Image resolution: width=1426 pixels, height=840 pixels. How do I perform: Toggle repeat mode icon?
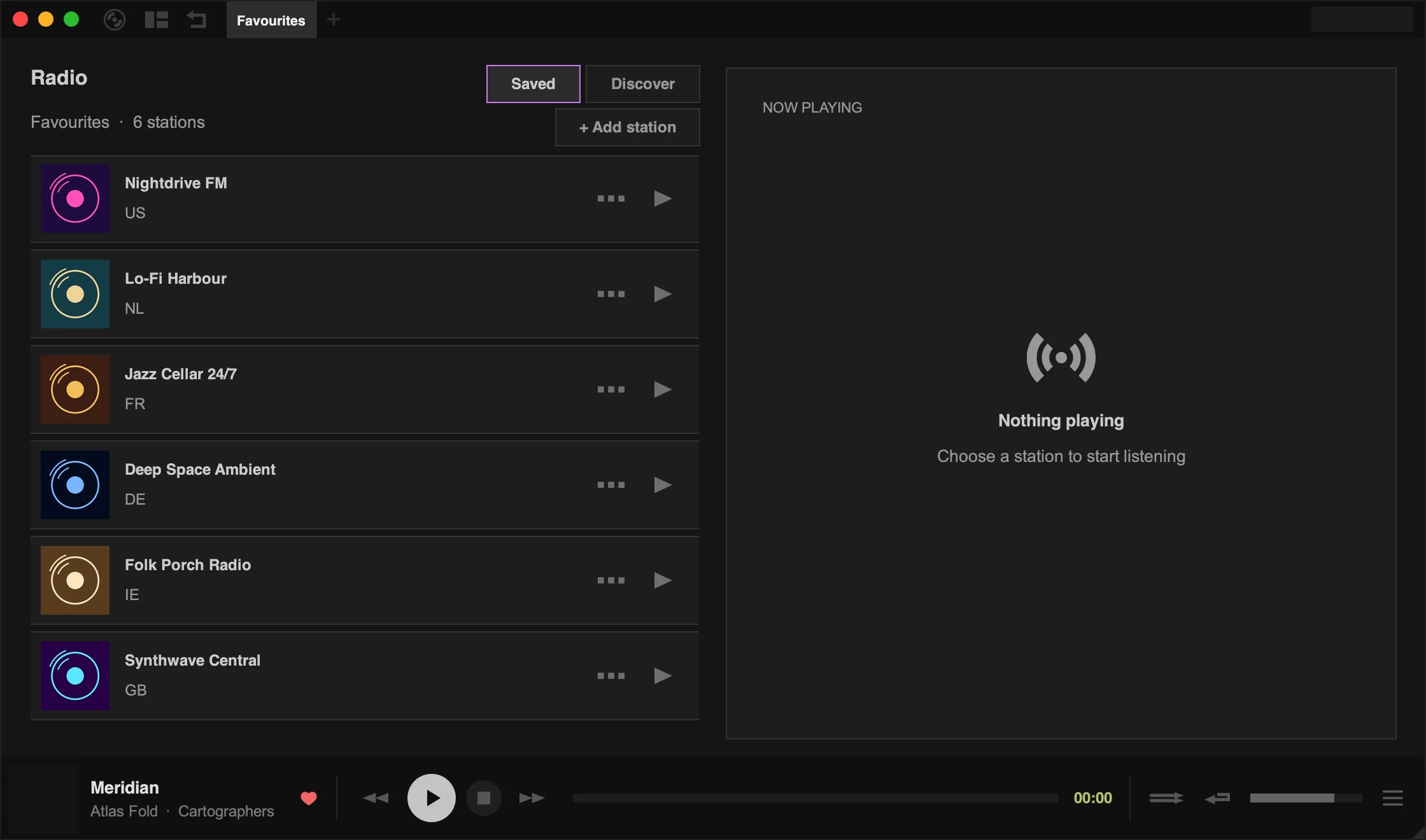coord(1217,798)
